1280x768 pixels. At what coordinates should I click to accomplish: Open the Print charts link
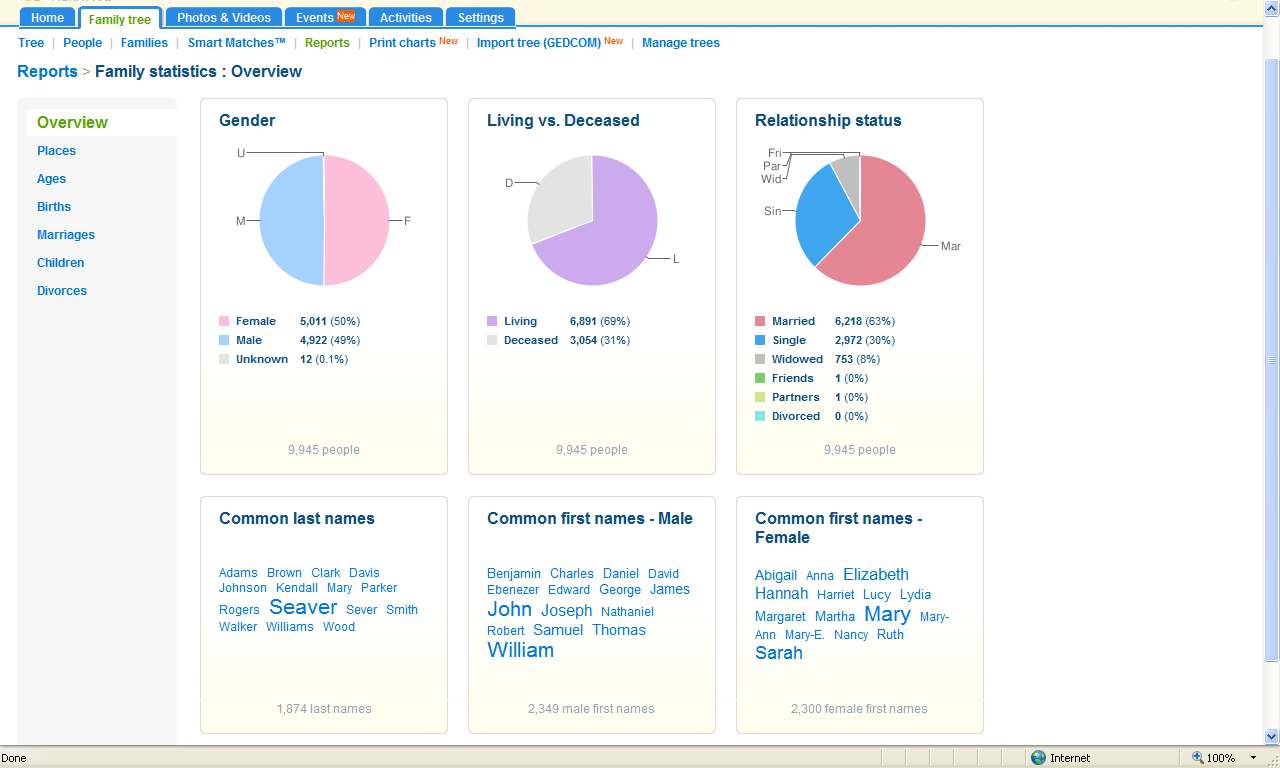(402, 43)
